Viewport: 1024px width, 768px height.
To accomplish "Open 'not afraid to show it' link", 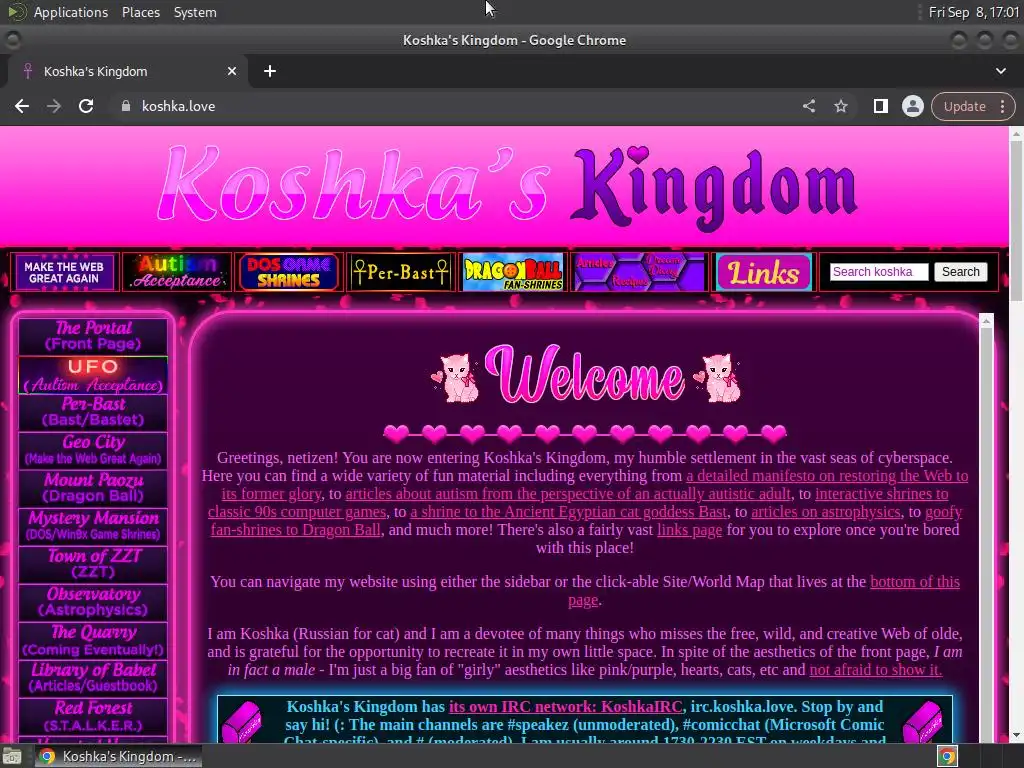I will point(875,670).
